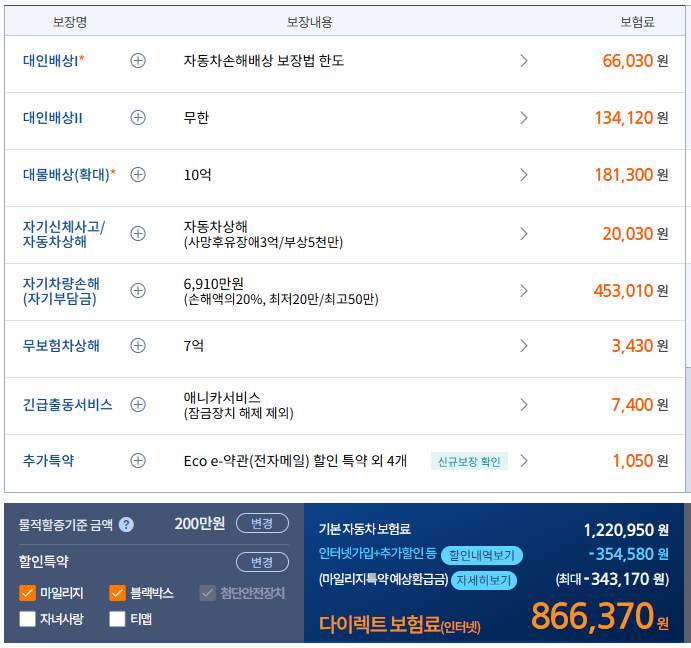Click the 보장내용 column header
The height and width of the screenshot is (648, 691).
click(x=309, y=22)
